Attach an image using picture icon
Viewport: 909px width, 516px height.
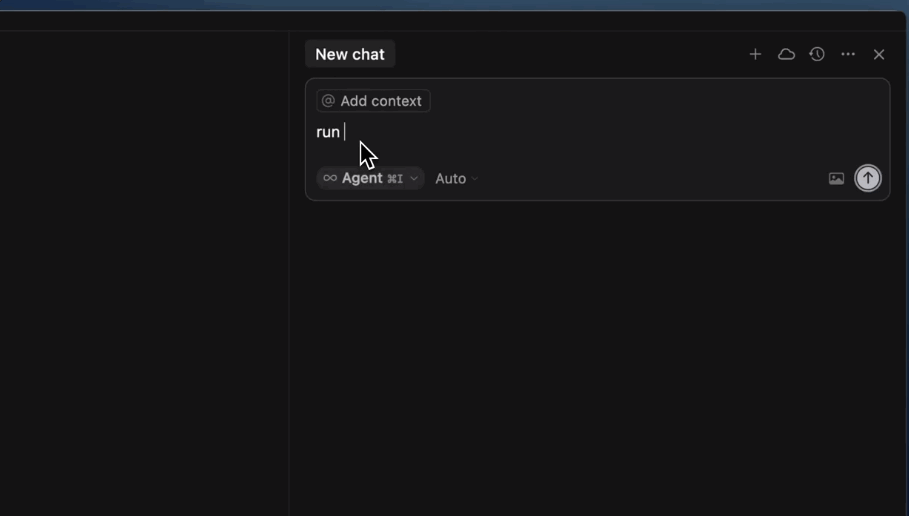click(836, 179)
